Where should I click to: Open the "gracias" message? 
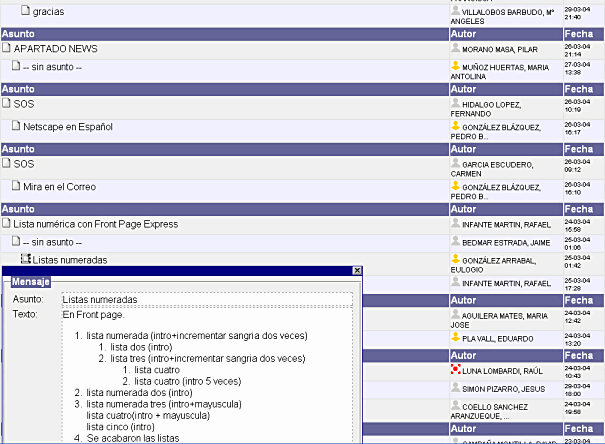(x=50, y=12)
